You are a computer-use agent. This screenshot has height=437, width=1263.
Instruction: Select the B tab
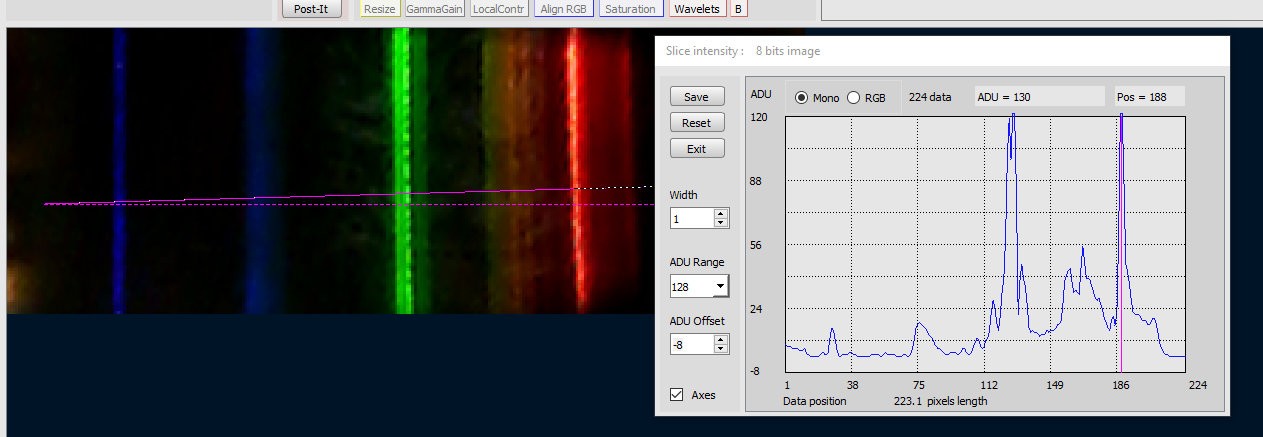(x=738, y=9)
